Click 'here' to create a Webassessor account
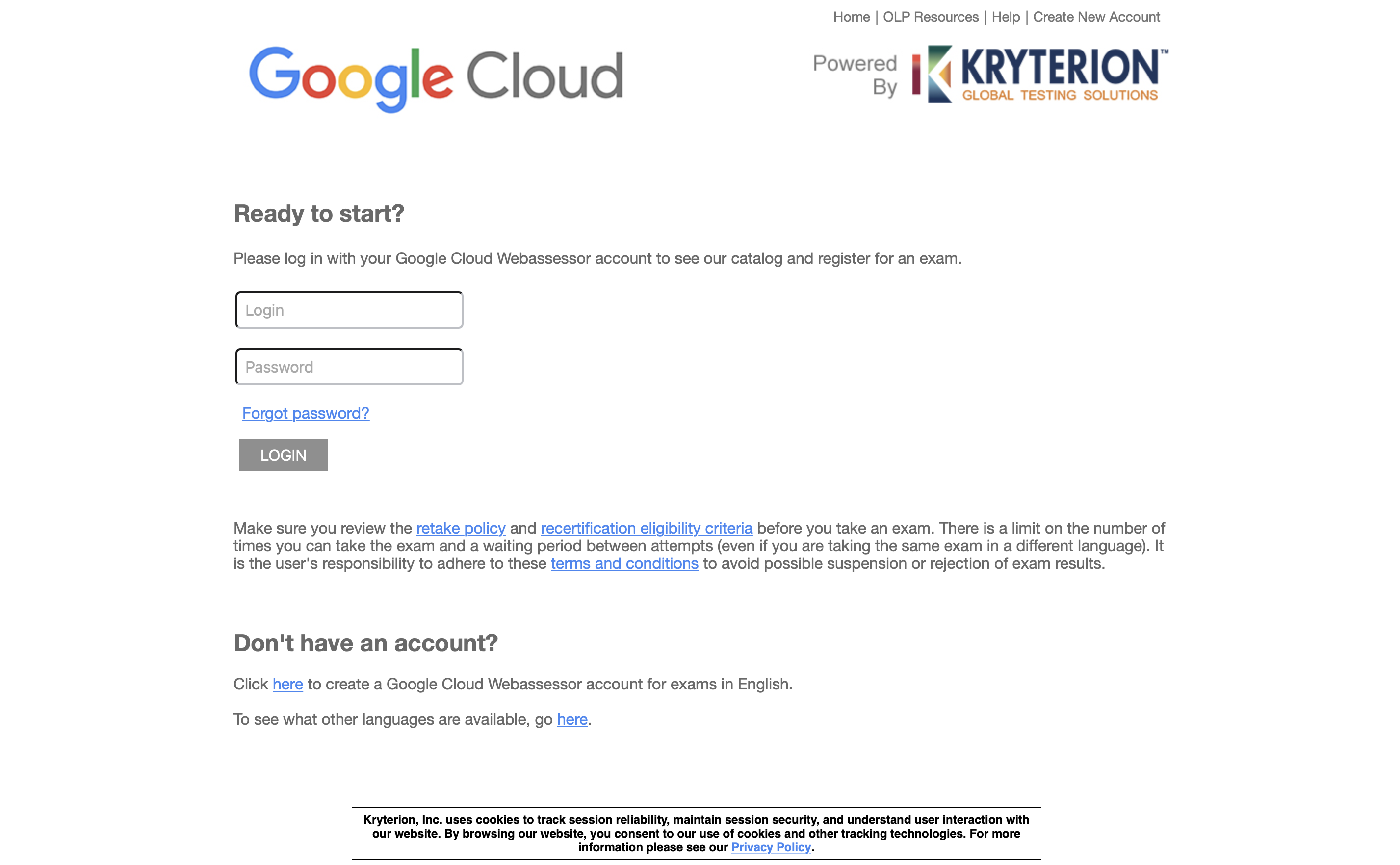This screenshot has height=865, width=1400. [x=287, y=684]
